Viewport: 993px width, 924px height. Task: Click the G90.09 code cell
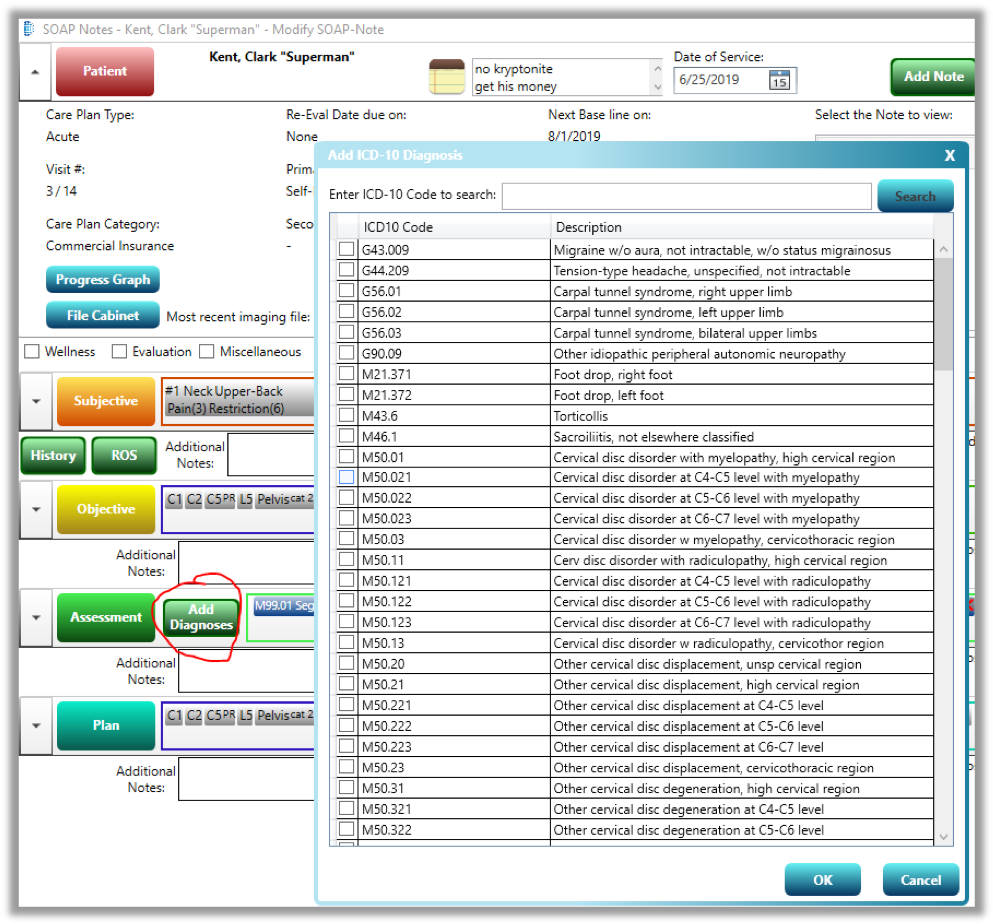click(x=454, y=353)
